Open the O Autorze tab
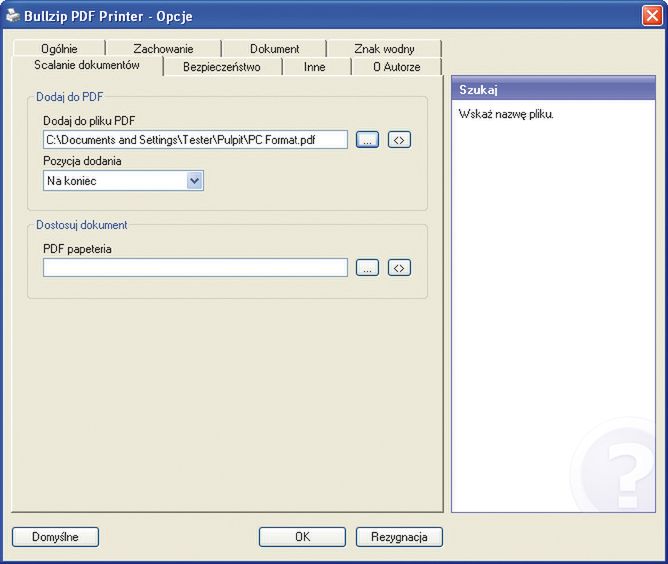668x564 pixels. [397, 67]
